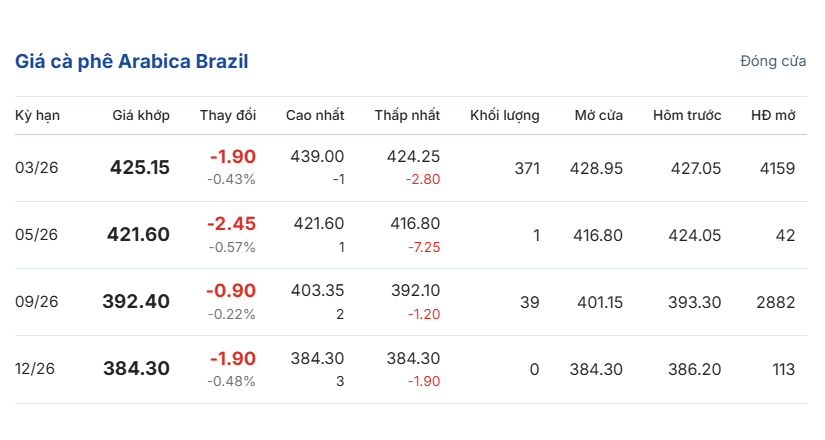Select the 'Cao nhất' column header
The height and width of the screenshot is (440, 825).
[315, 115]
